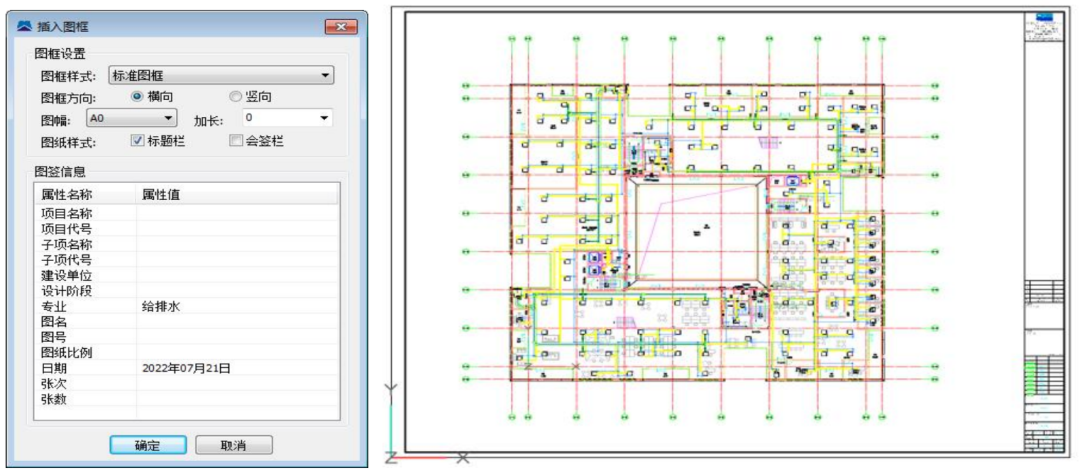Open the 图幅 A0 dropdown
This screenshot has width=1080, height=473.
tap(132, 118)
